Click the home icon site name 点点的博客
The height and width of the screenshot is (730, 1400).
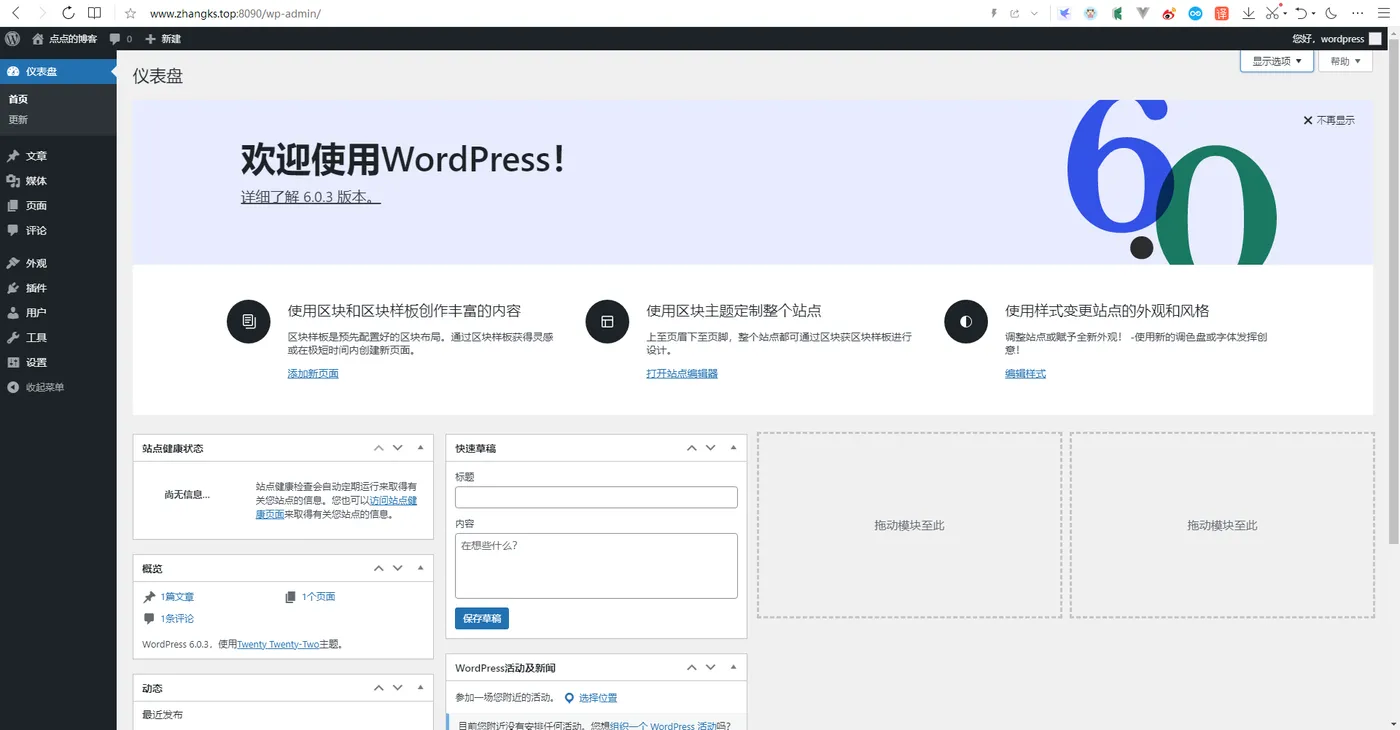64,39
